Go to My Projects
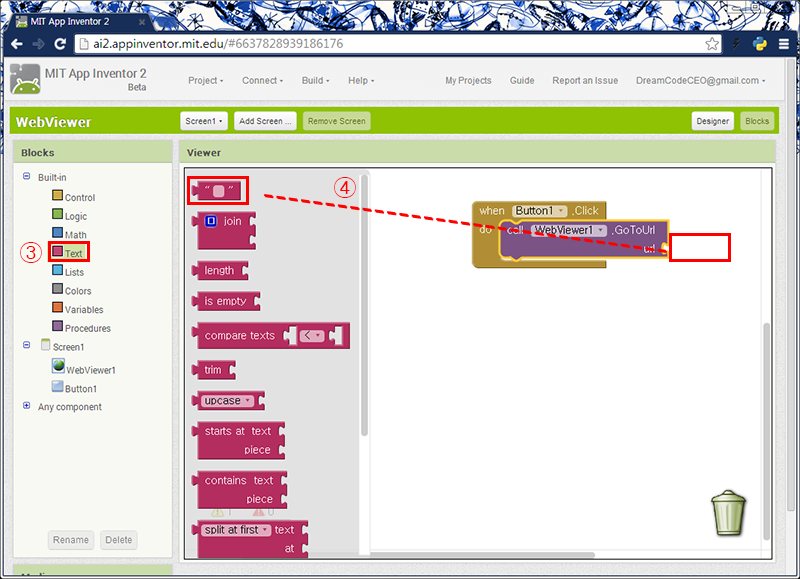 (x=468, y=81)
